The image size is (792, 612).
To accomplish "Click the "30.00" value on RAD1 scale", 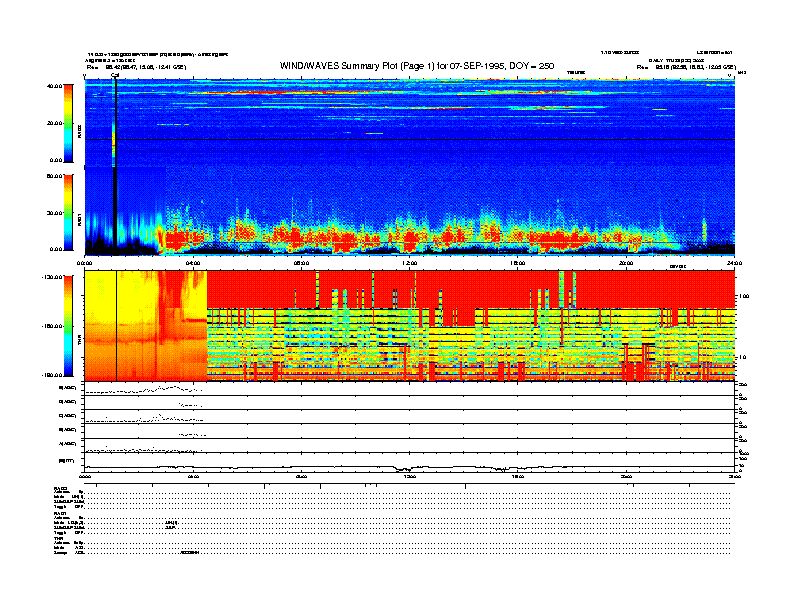I will coord(54,213).
